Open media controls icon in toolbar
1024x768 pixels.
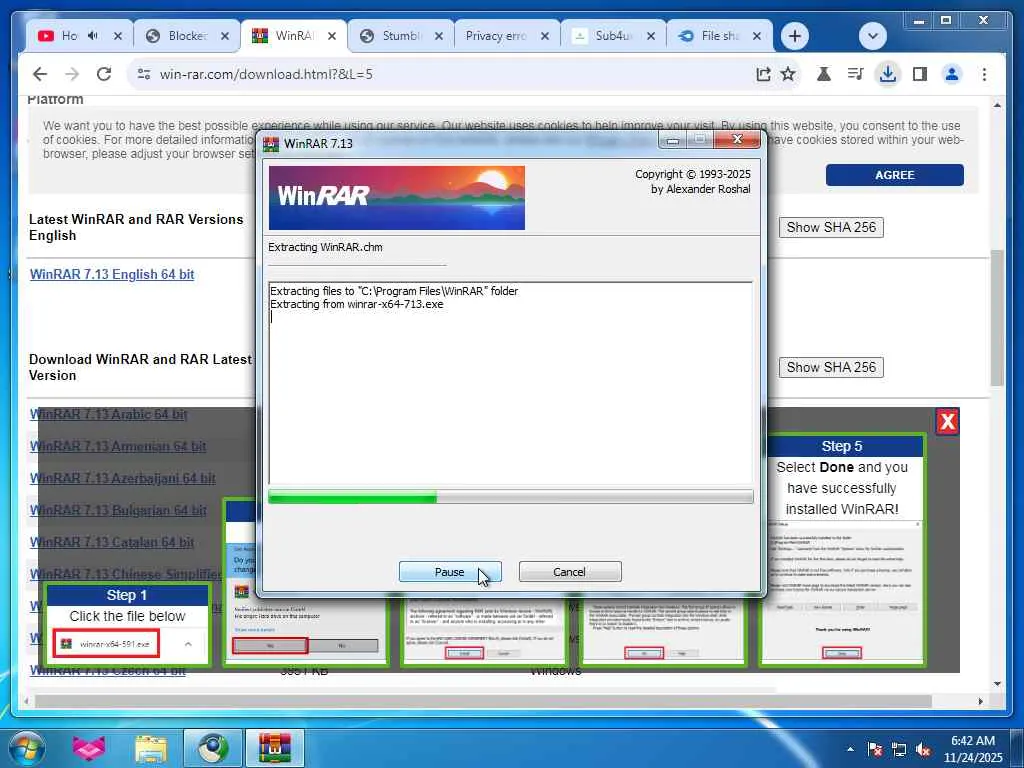pos(856,74)
